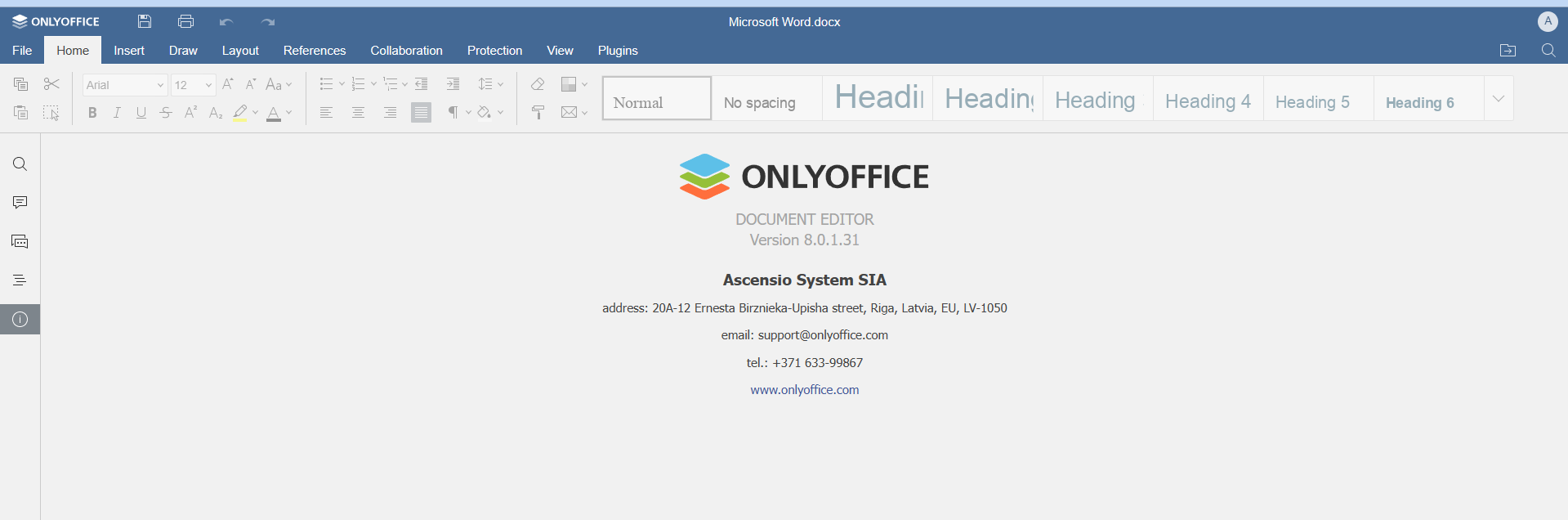Print the document using the printer icon

185,22
